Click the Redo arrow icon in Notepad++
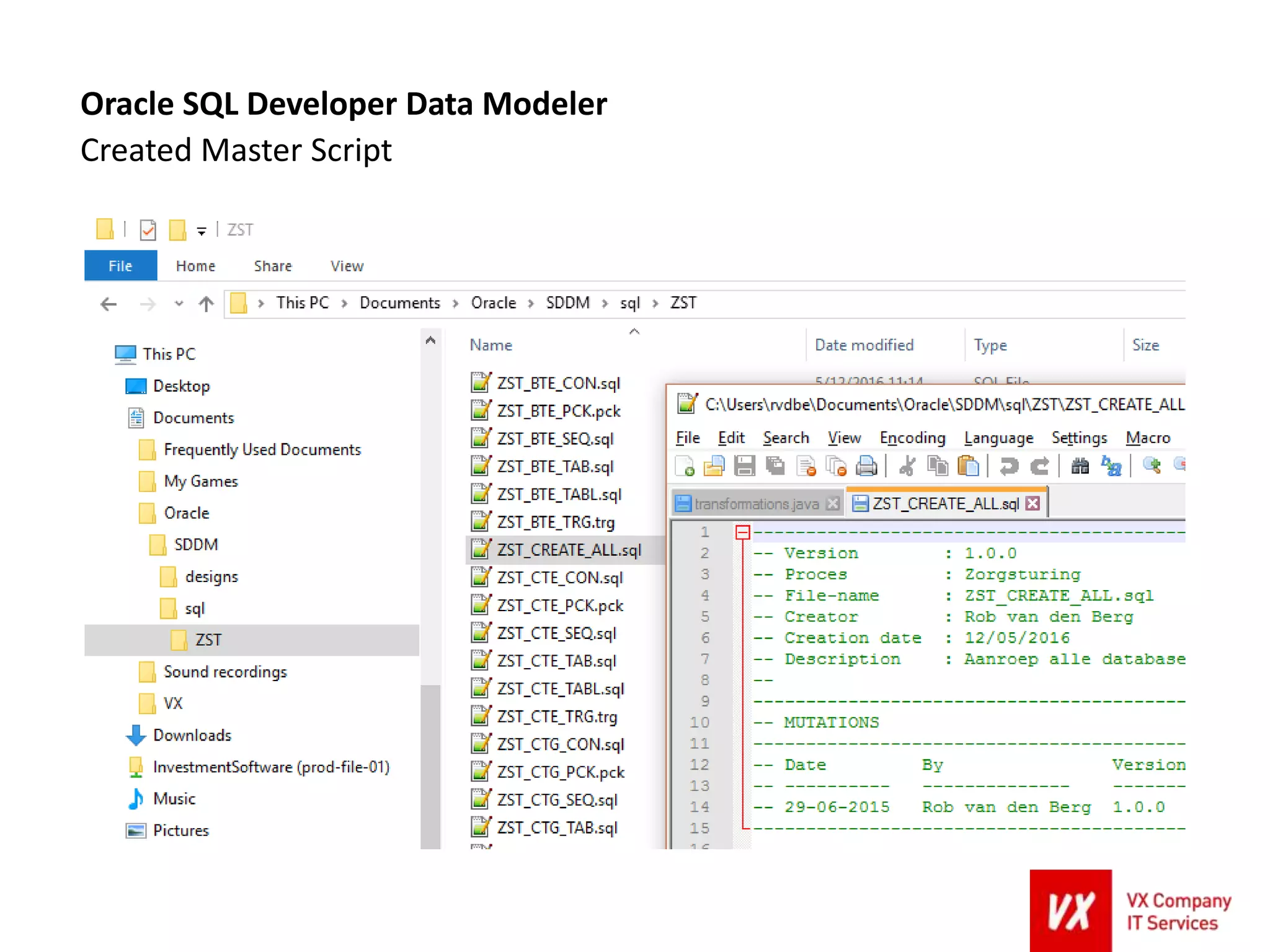1270x952 pixels. point(1039,465)
